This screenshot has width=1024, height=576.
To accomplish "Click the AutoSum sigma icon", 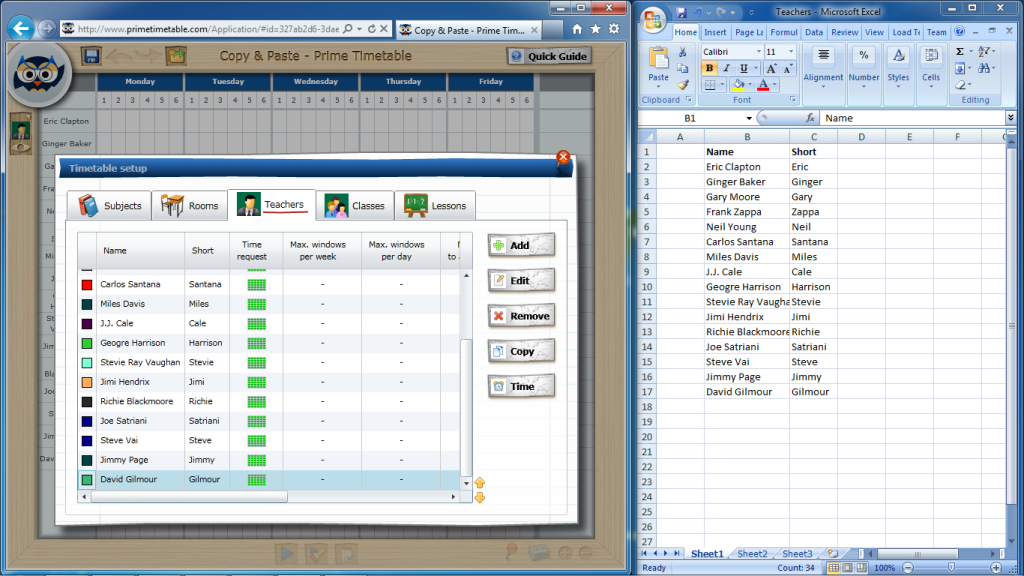I will pyautogui.click(x=960, y=52).
